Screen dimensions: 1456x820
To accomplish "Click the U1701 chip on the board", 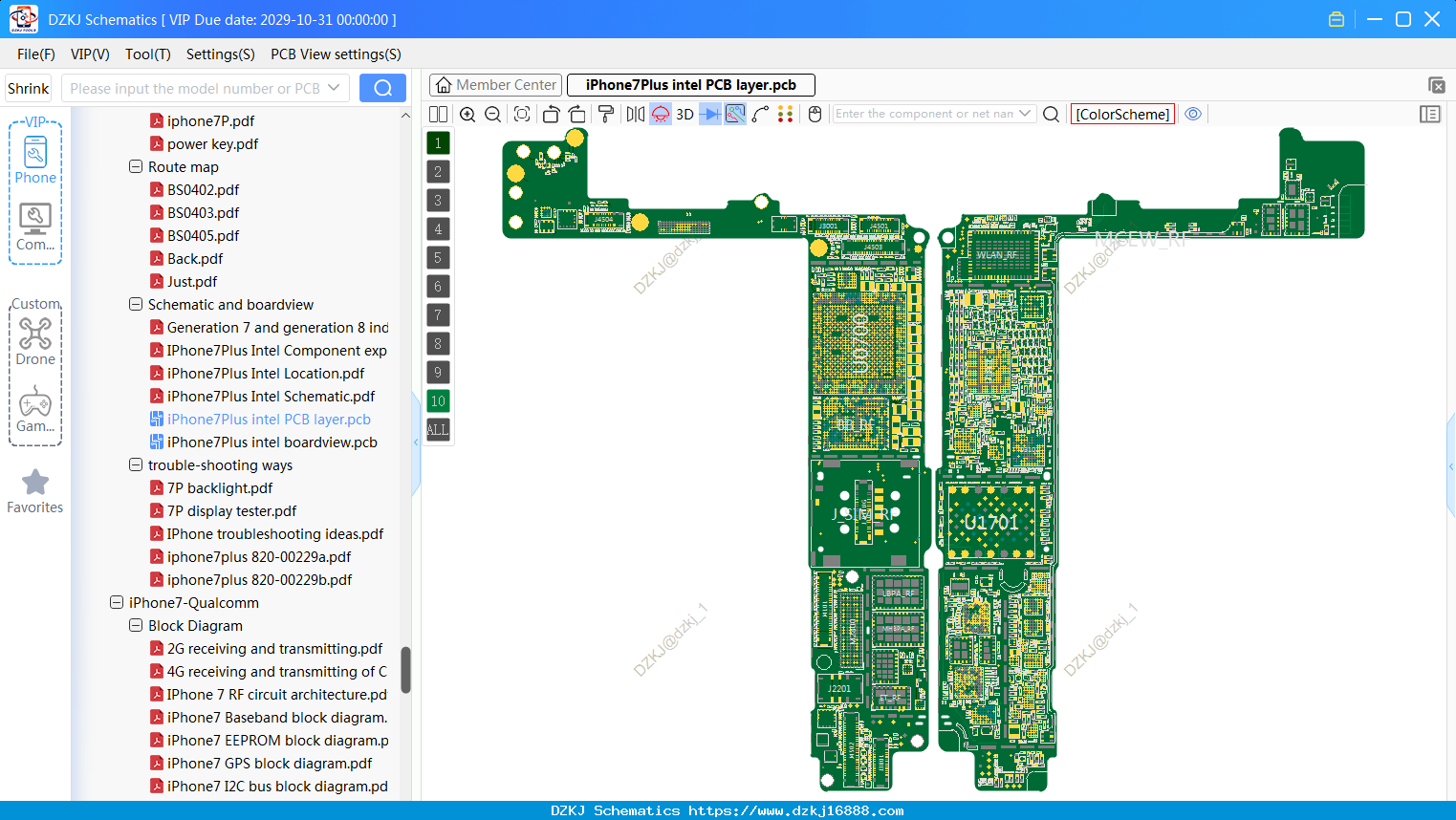I will click(x=990, y=522).
